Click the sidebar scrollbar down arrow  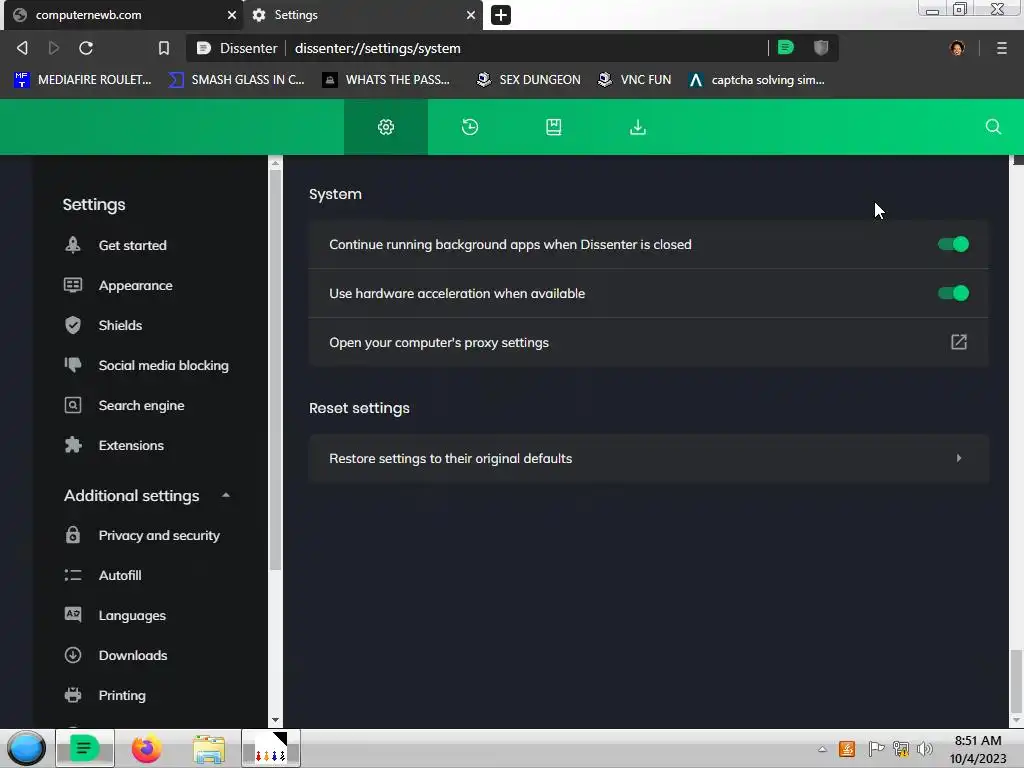click(x=276, y=720)
